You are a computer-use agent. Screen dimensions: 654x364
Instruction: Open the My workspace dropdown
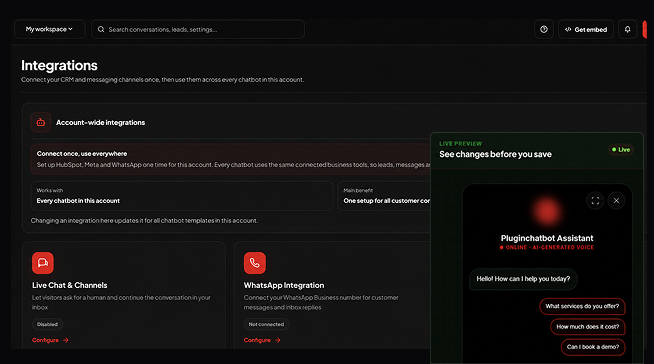(50, 29)
